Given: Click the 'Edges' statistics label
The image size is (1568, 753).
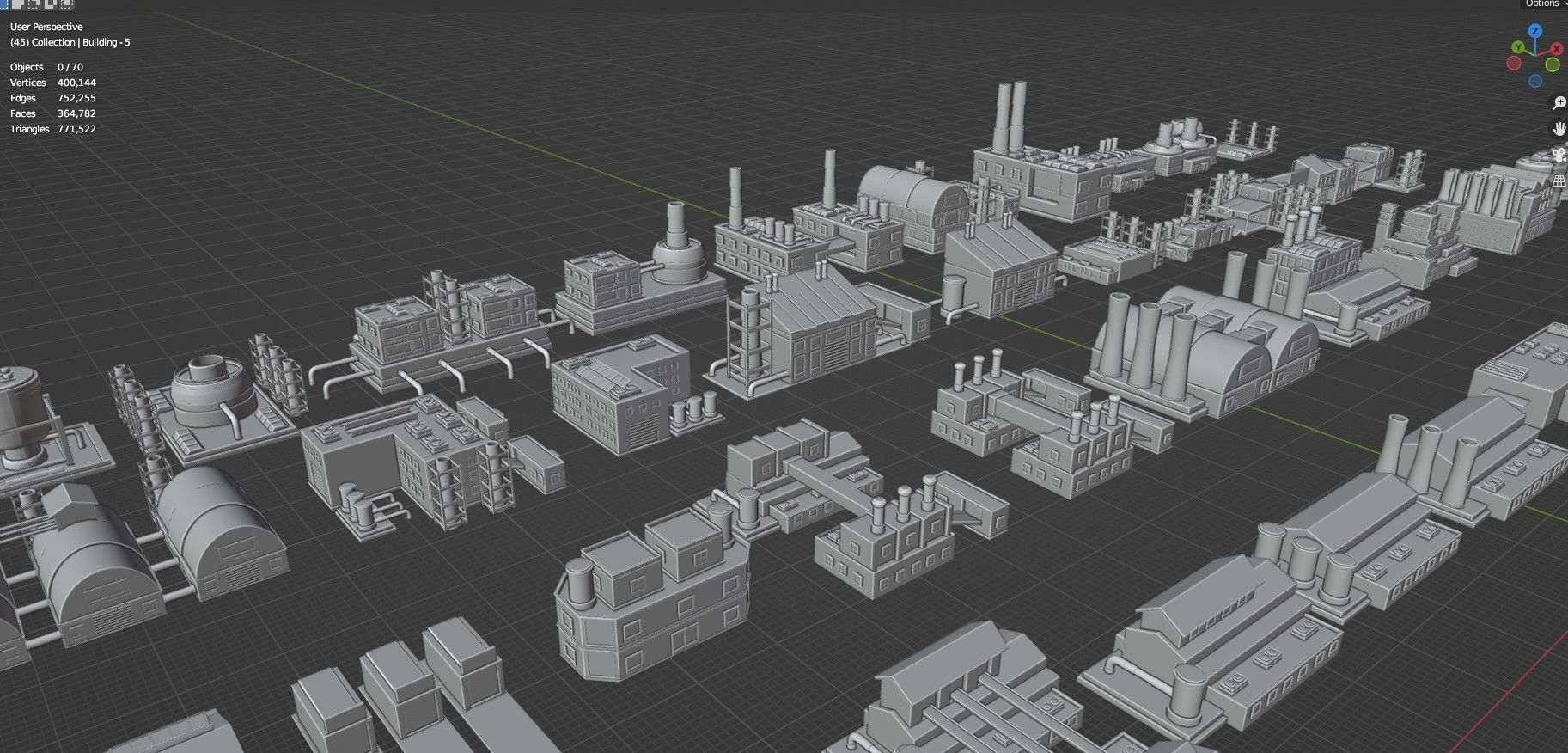Looking at the screenshot, I should tap(23, 98).
